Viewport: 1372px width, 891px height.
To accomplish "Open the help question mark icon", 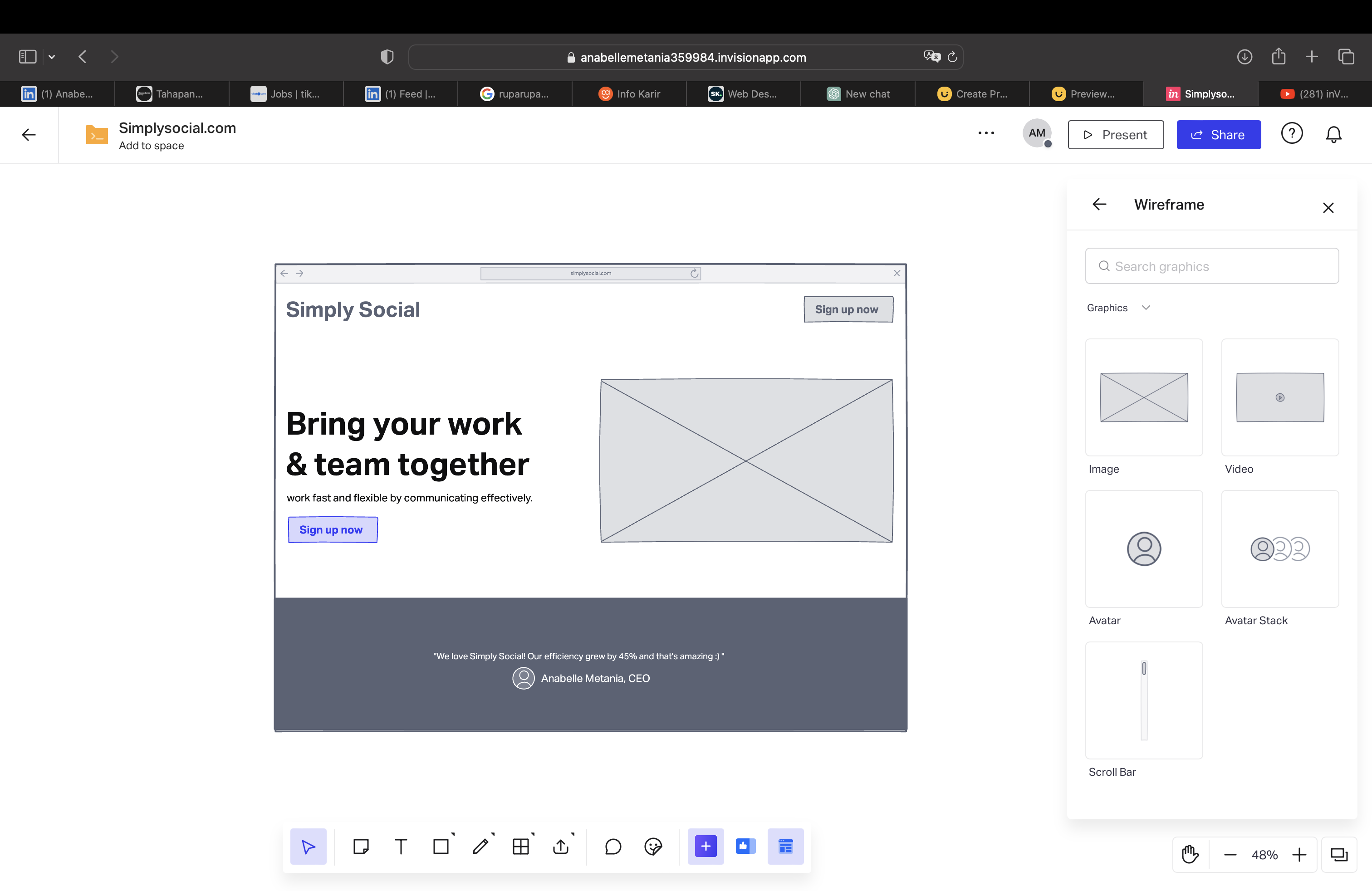I will click(x=1292, y=134).
